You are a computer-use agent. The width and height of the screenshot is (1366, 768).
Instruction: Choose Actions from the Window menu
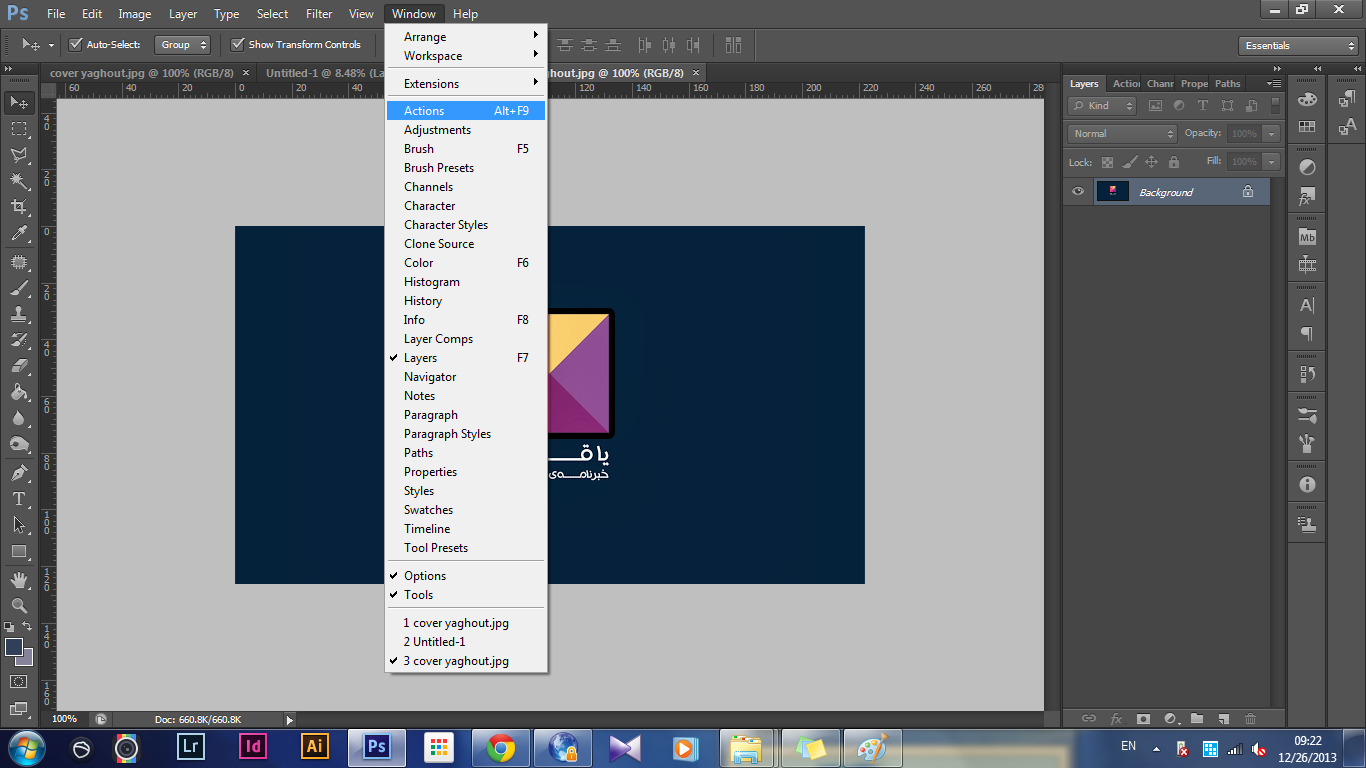(x=424, y=111)
